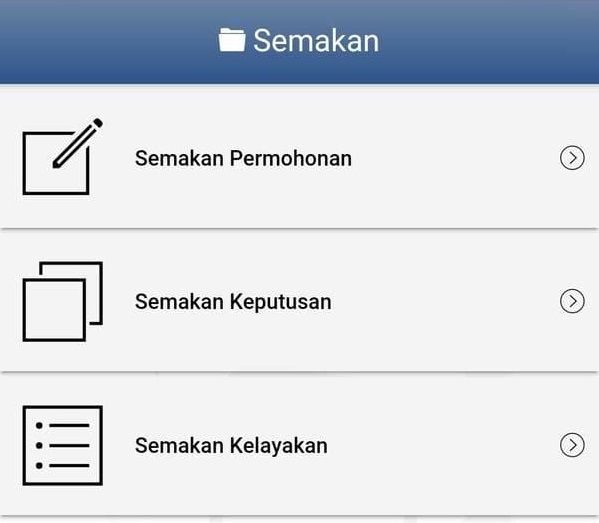
Task: Click the blue Semakan header bar
Action: 300,42
